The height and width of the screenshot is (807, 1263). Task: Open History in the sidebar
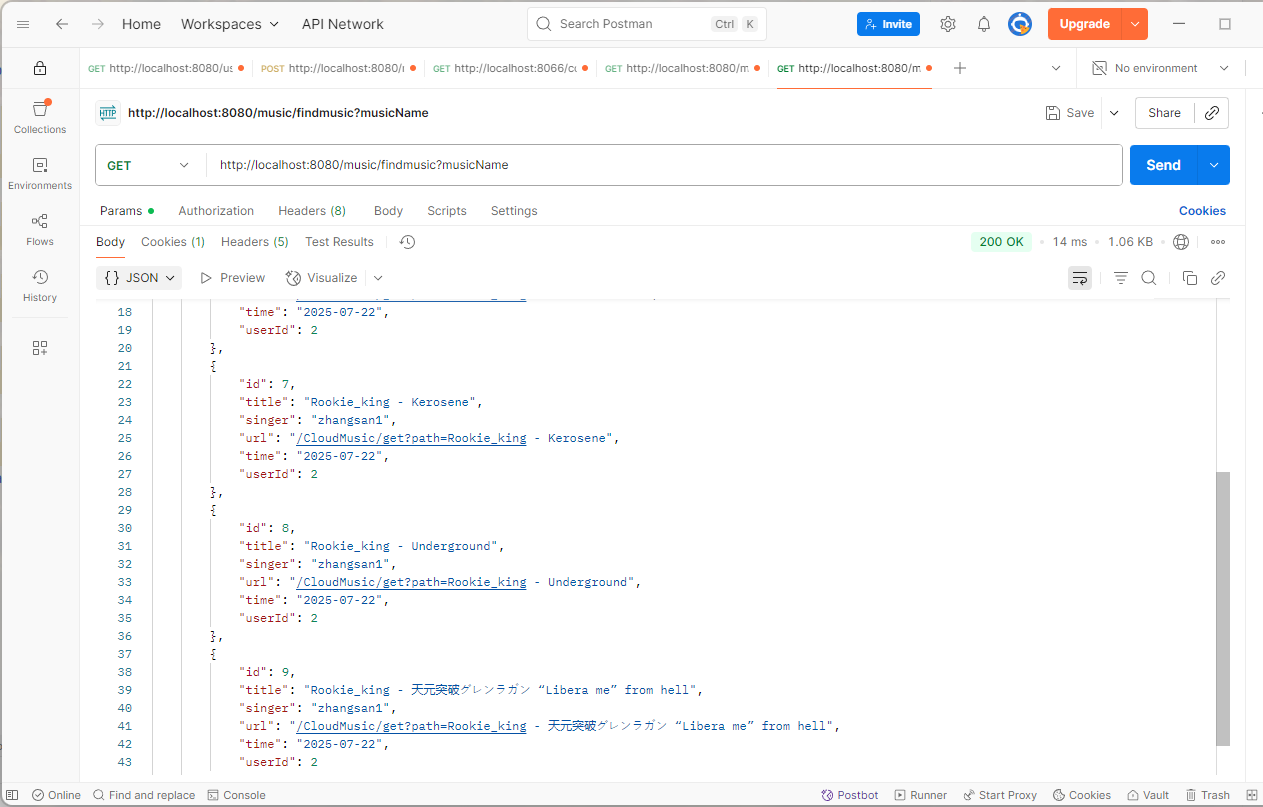(40, 286)
